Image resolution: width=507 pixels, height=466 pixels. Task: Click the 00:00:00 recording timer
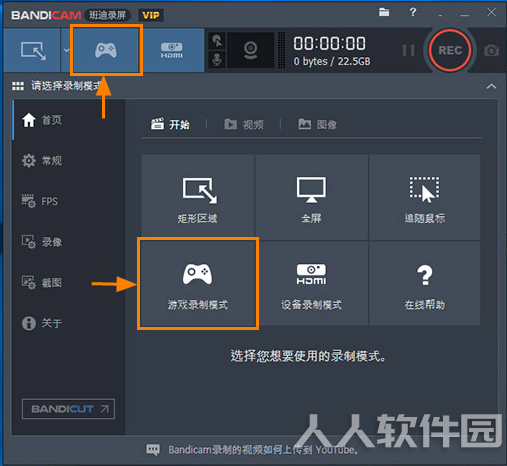click(329, 43)
